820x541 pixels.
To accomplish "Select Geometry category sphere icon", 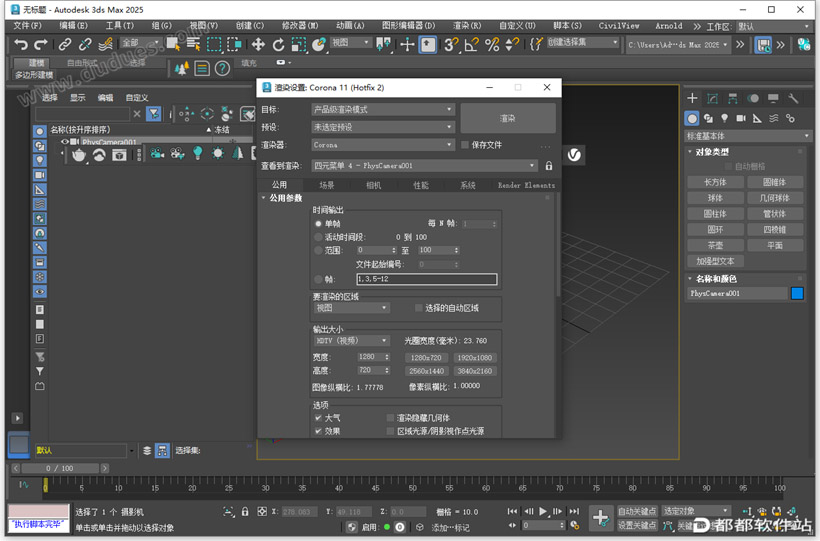I will 692,118.
